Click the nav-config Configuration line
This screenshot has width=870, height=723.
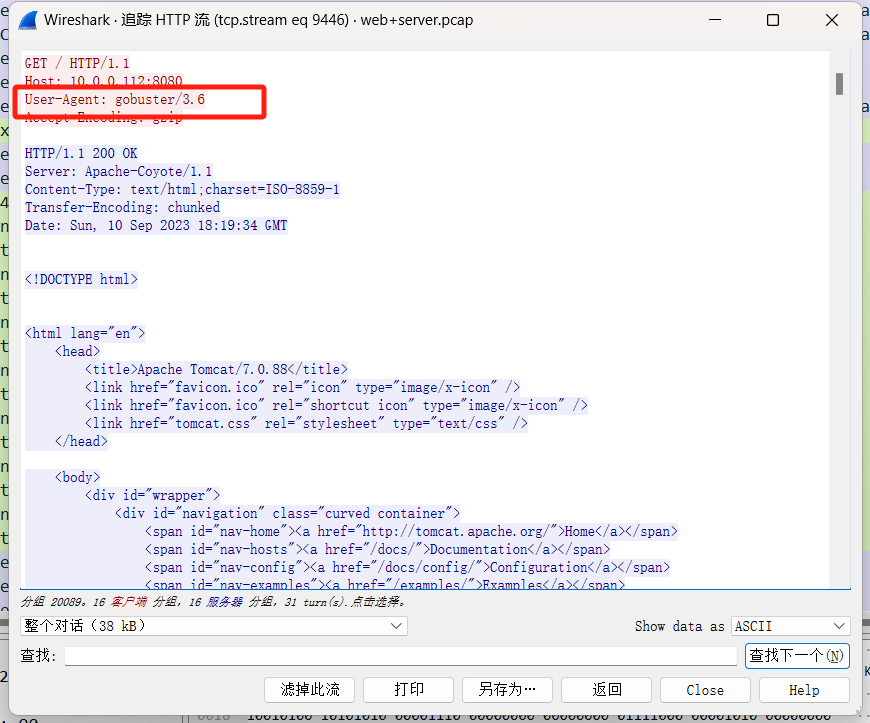tap(407, 568)
